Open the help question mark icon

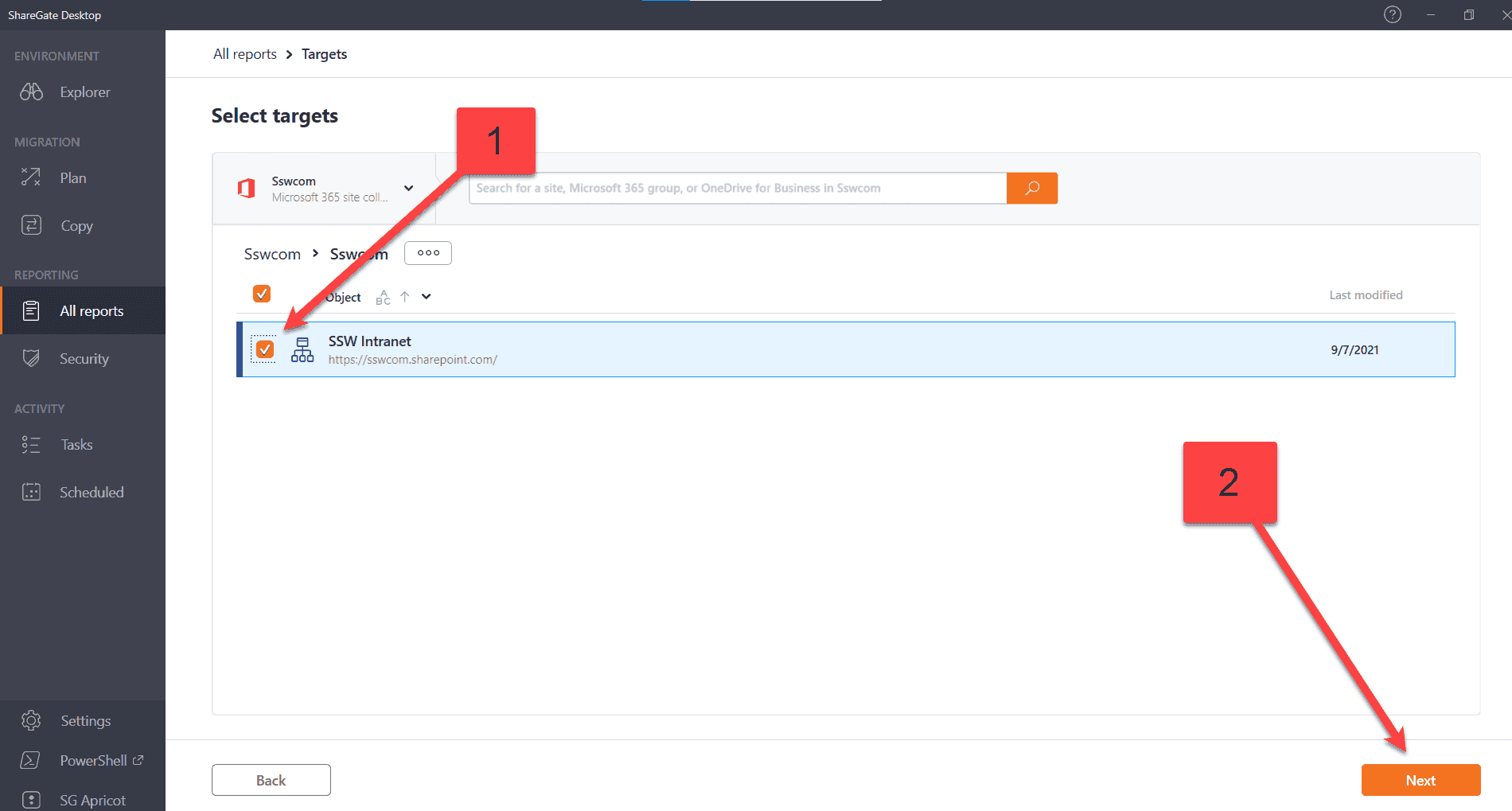pyautogui.click(x=1392, y=15)
